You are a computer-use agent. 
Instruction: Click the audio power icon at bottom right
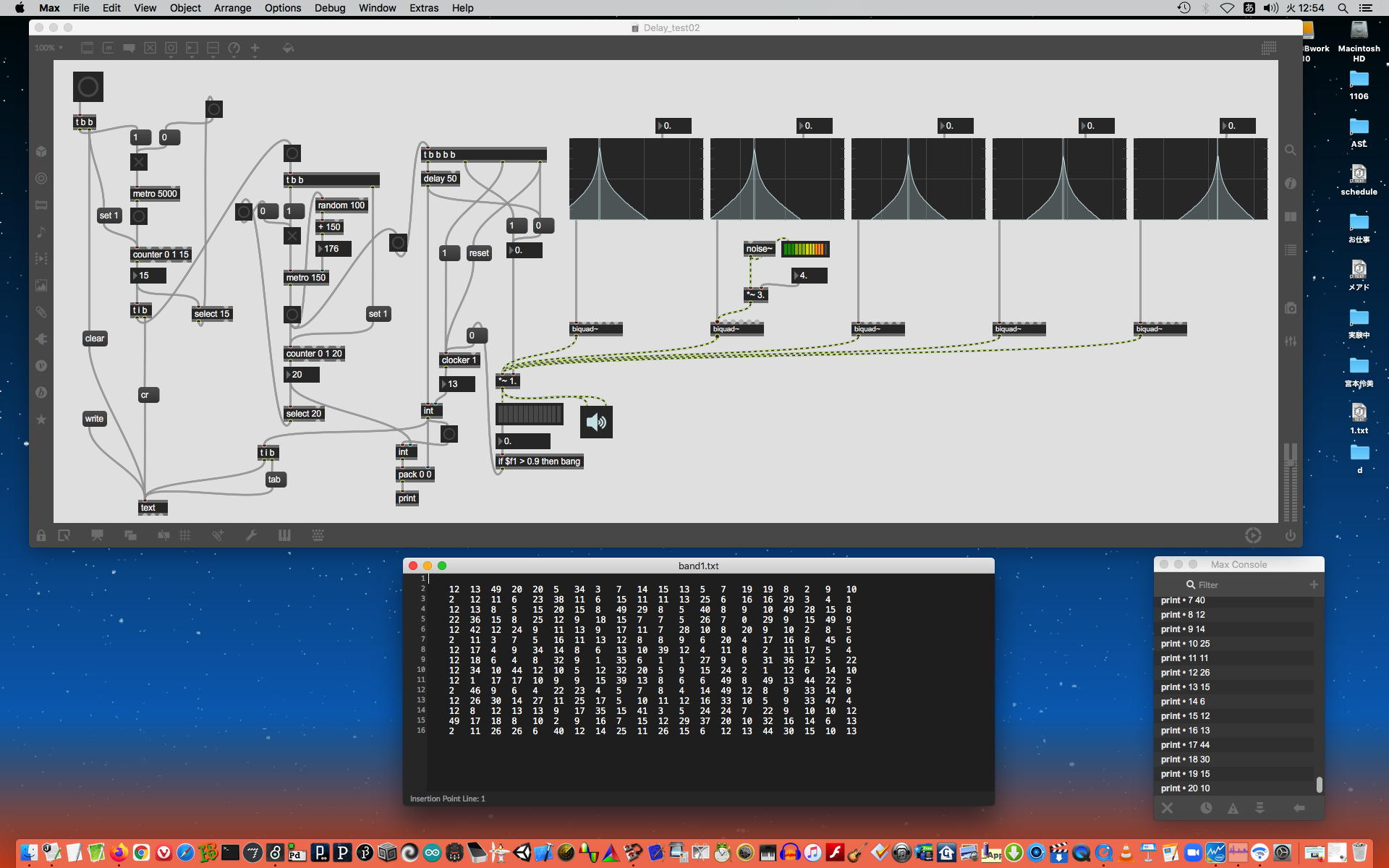coord(1290,536)
